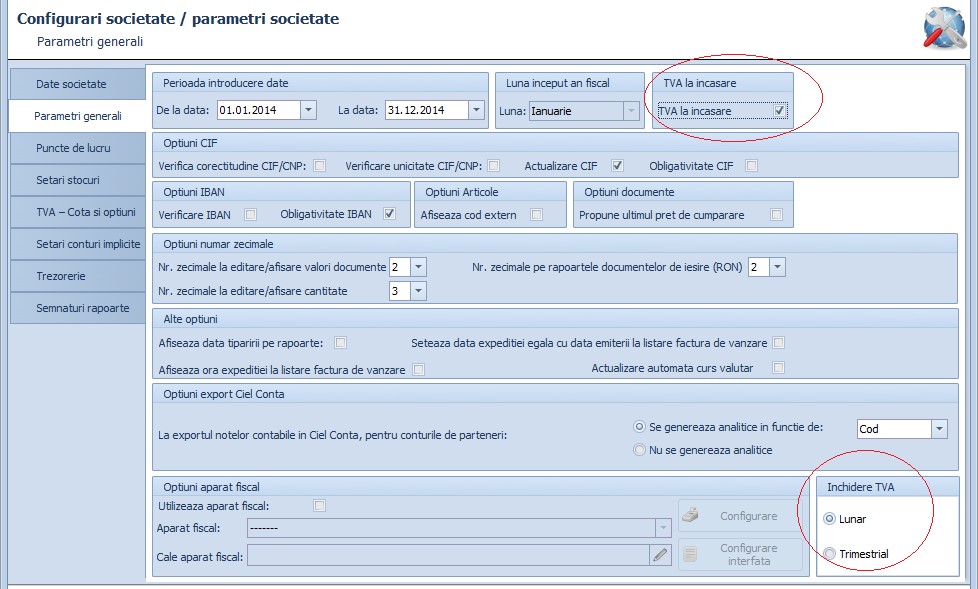Expand the Cod analitice dropdown
This screenshot has height=589, width=978.
[939, 429]
